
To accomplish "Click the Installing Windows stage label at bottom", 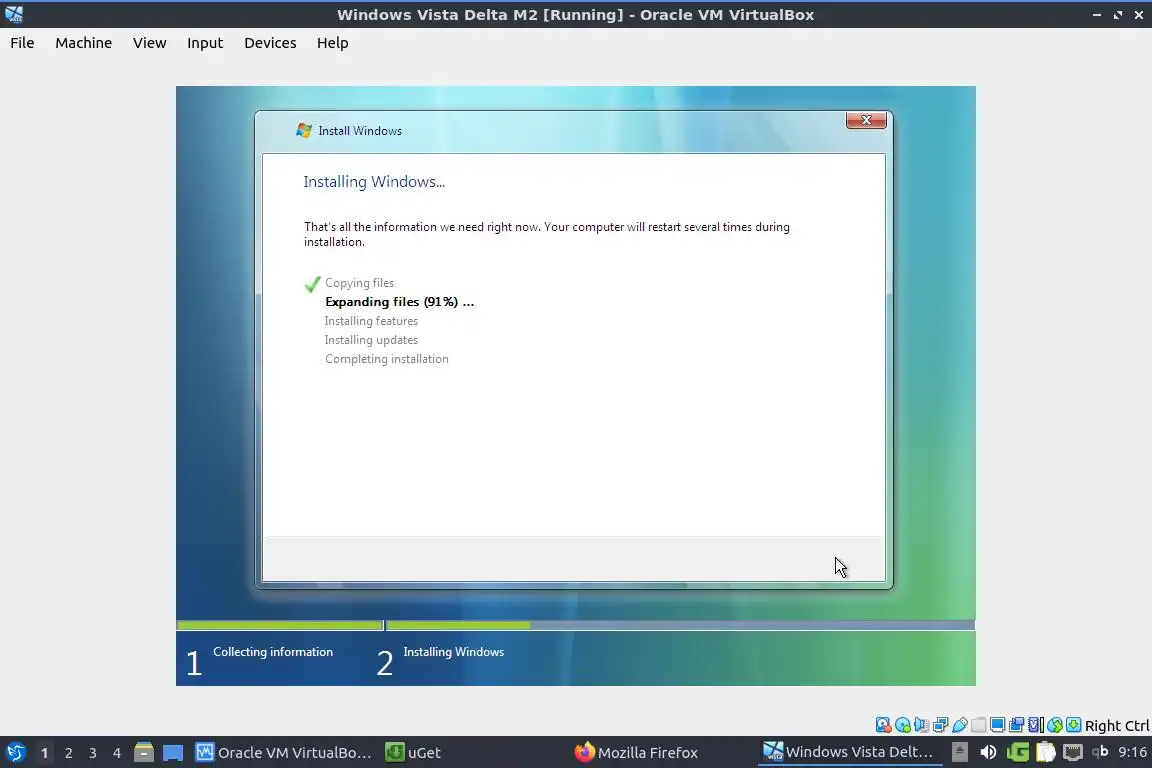I will pyautogui.click(x=453, y=652).
